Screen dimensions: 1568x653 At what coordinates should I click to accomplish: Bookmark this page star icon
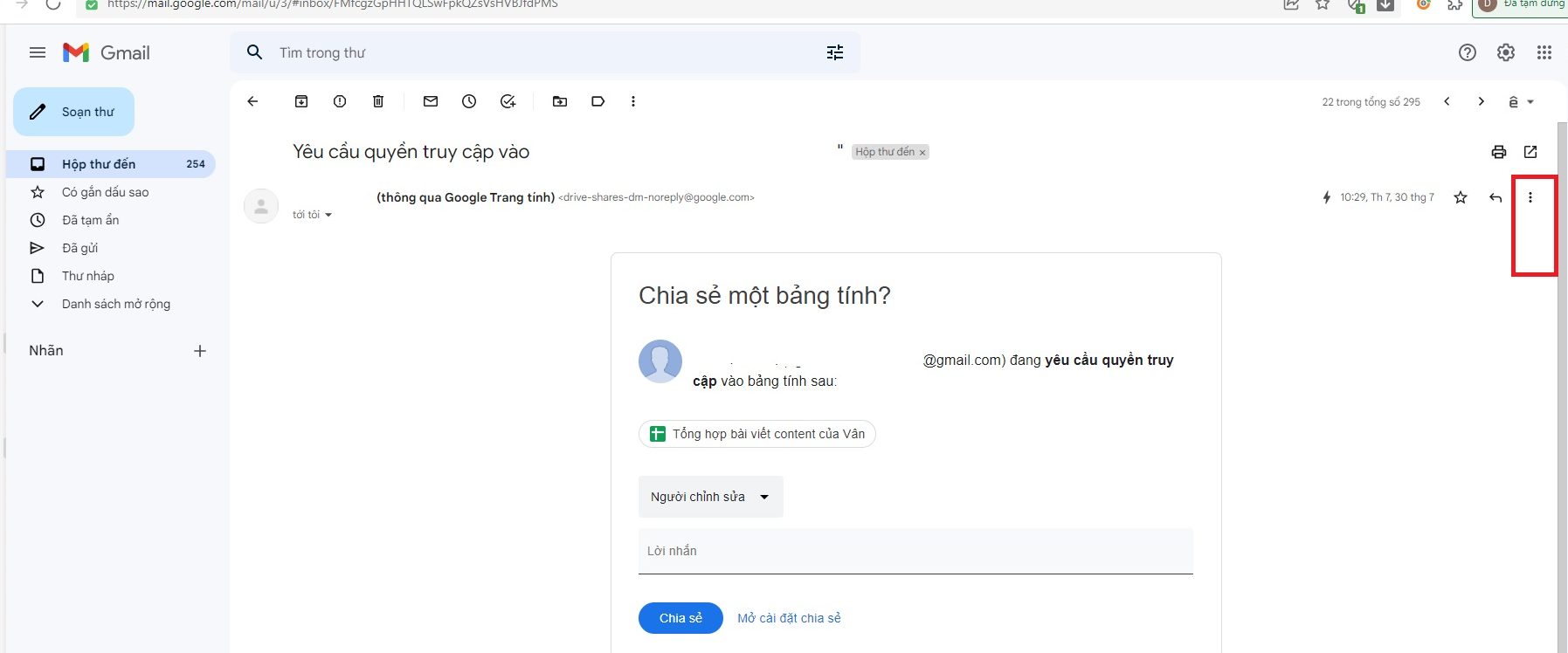pyautogui.click(x=1323, y=4)
